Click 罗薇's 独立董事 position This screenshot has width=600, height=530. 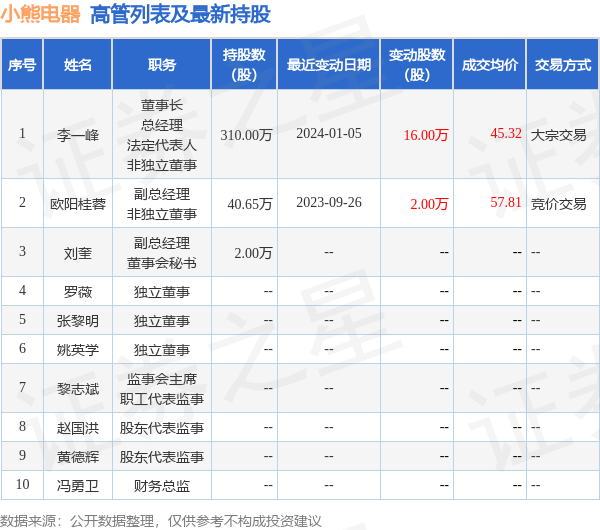[x=162, y=292]
